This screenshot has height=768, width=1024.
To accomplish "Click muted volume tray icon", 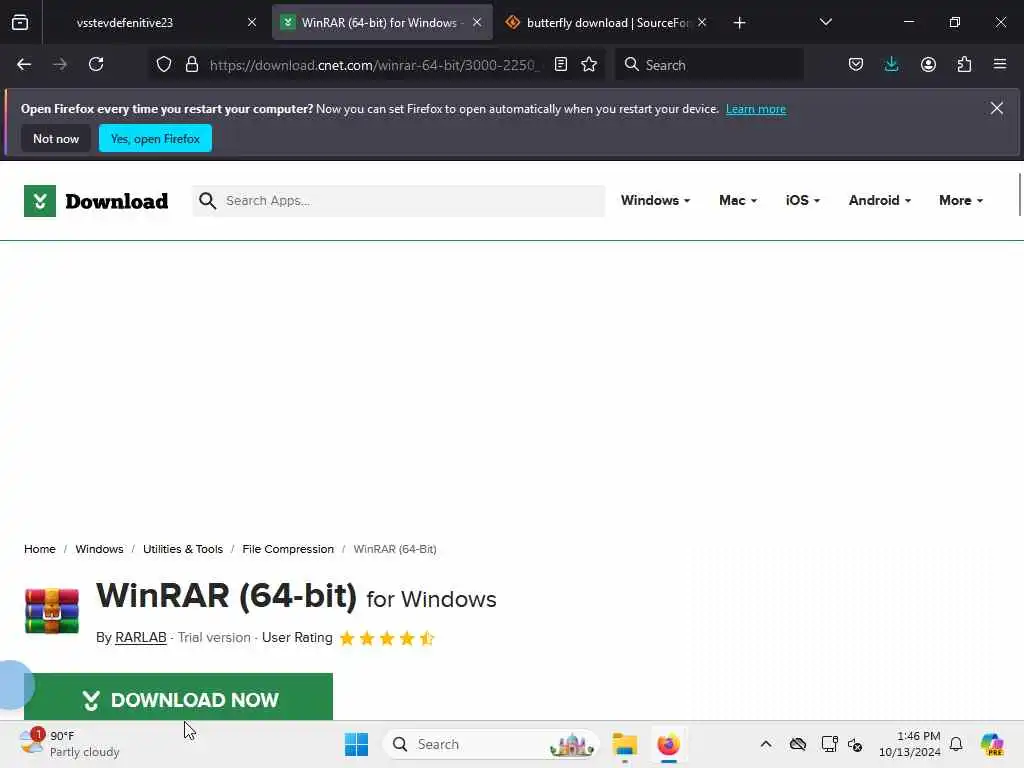I will point(855,744).
